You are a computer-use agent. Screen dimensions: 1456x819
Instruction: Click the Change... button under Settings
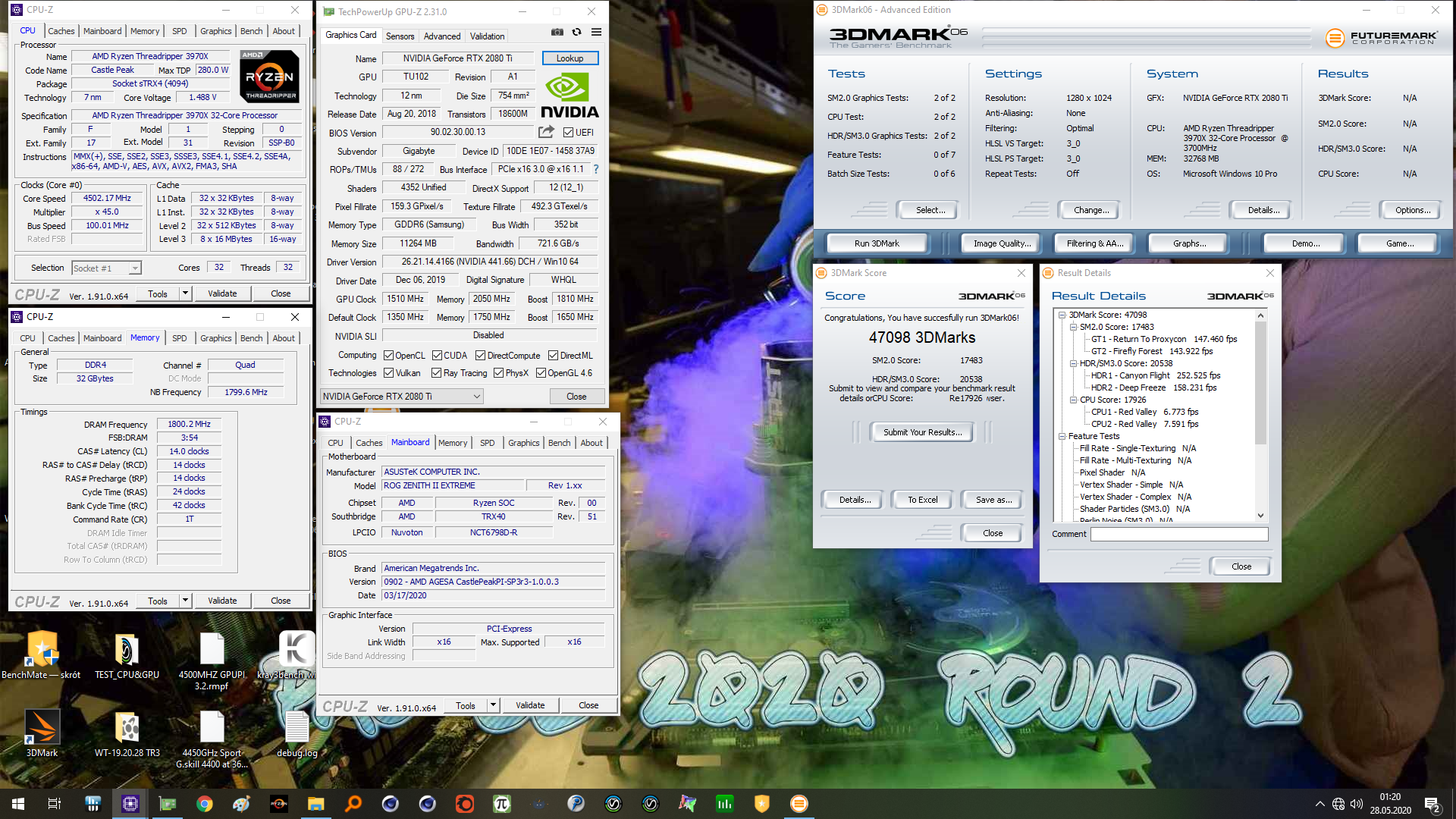(1090, 210)
